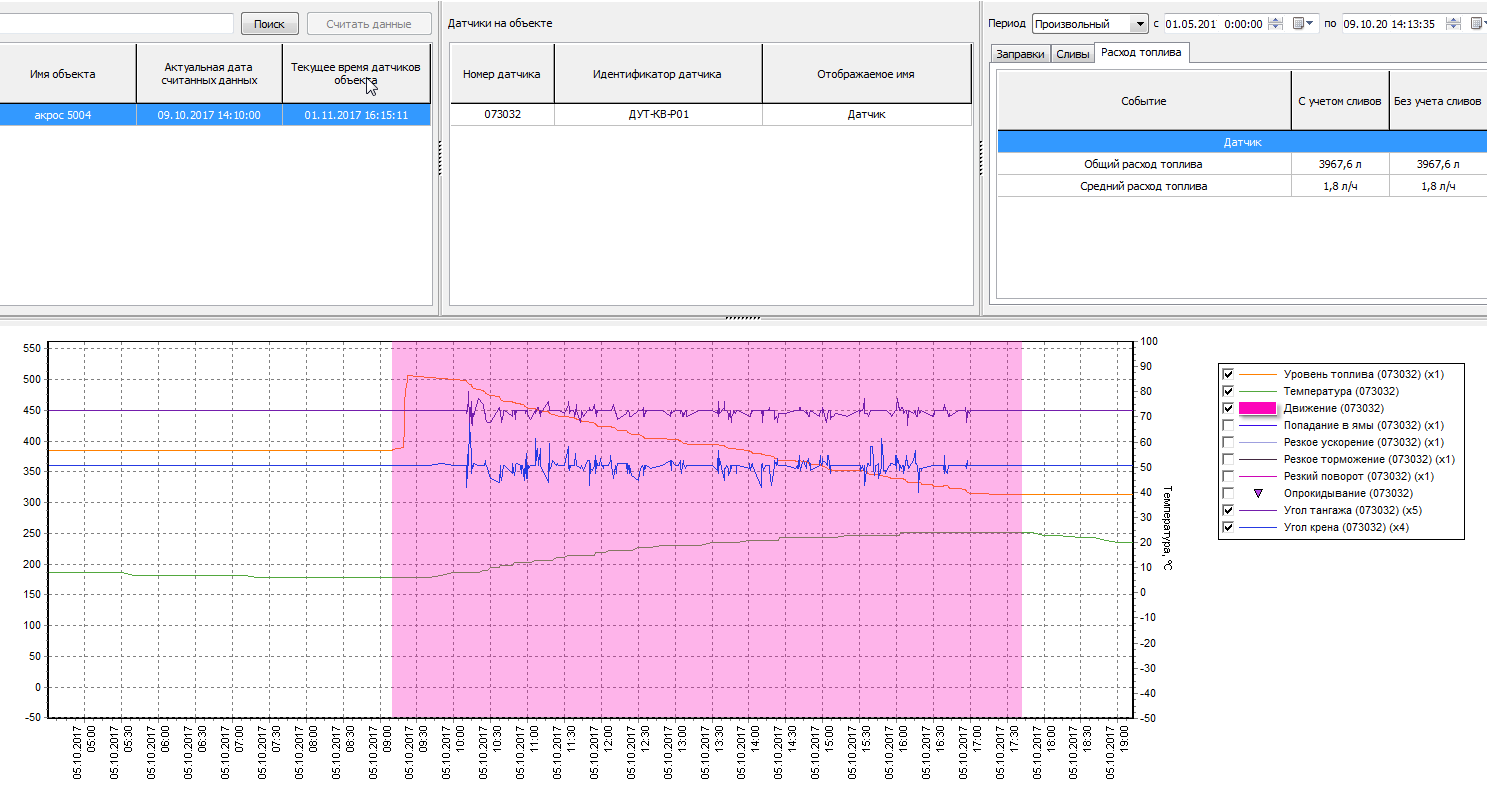Click the purple triangle Опрокидывание legend marker
This screenshot has height=786, width=1487.
pyautogui.click(x=1258, y=493)
